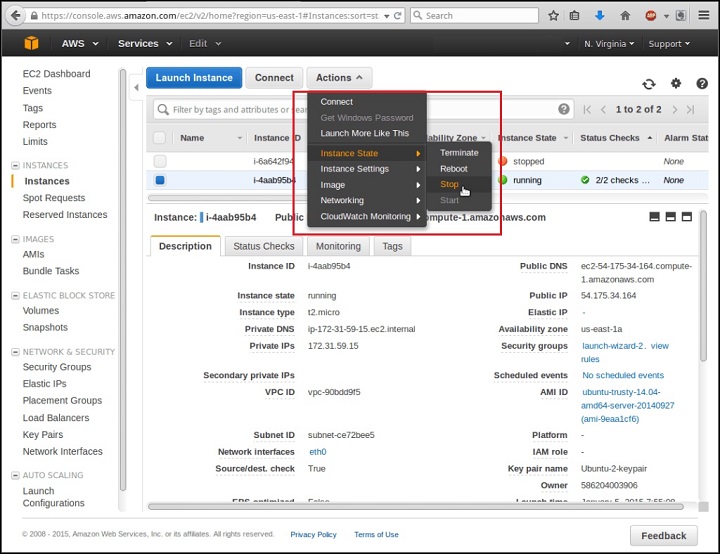Switch to the Monitoring tab
The width and height of the screenshot is (720, 554).
click(338, 246)
